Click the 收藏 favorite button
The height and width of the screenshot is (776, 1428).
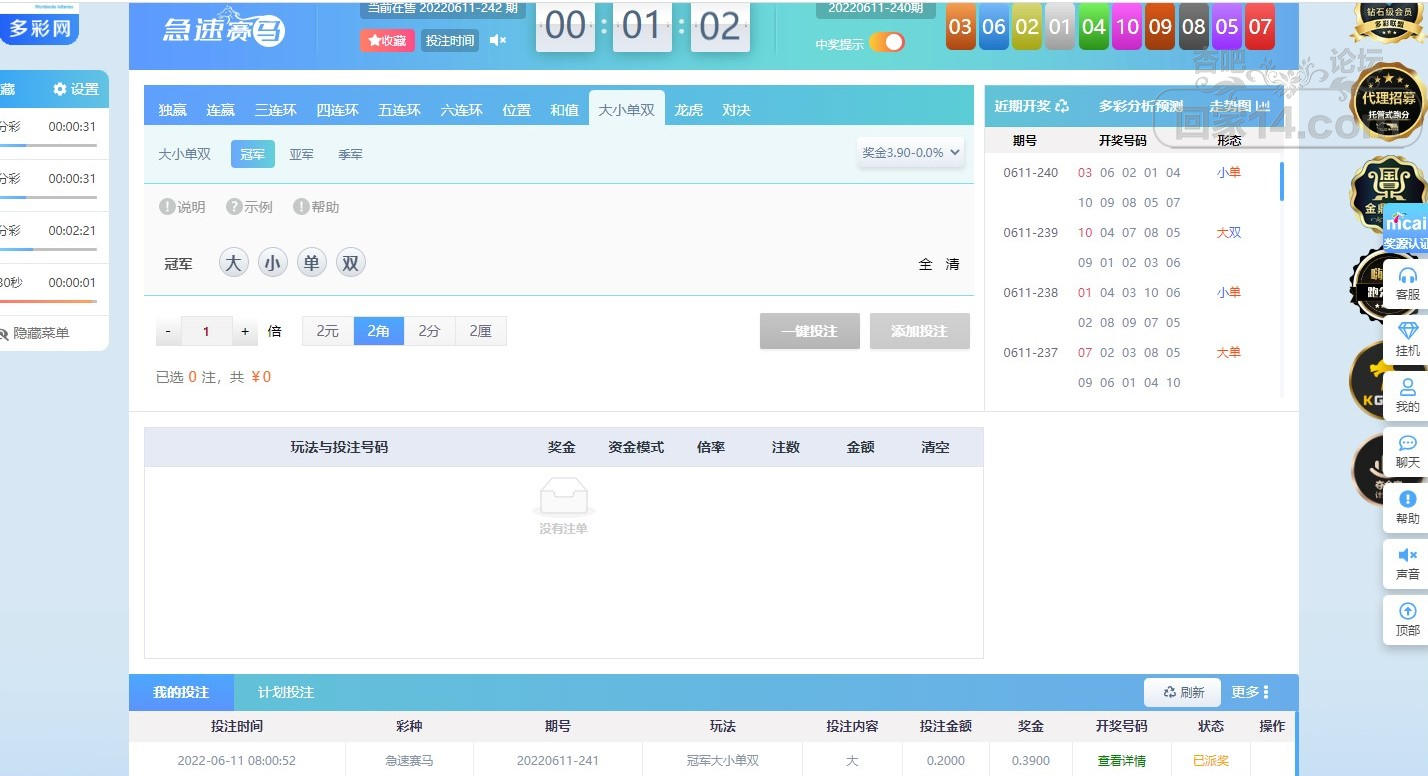click(387, 41)
